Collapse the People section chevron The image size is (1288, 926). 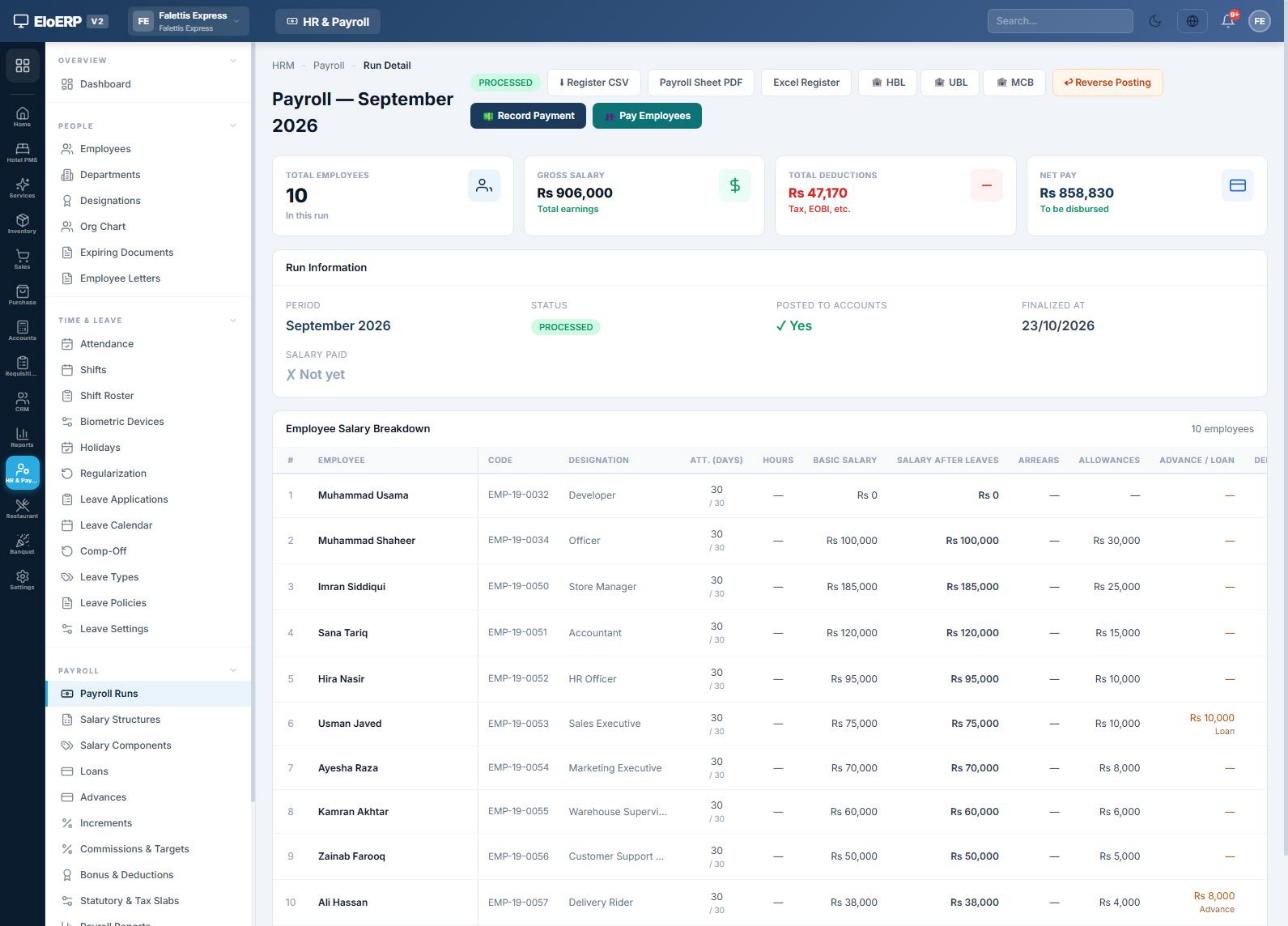(x=233, y=126)
